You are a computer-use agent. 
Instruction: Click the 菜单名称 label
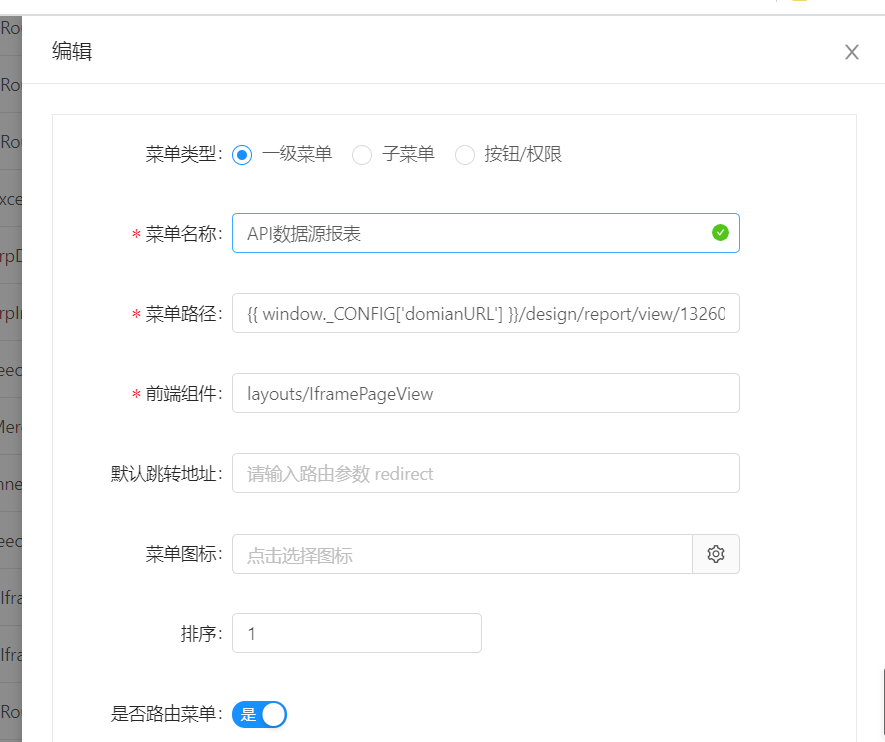(184, 234)
